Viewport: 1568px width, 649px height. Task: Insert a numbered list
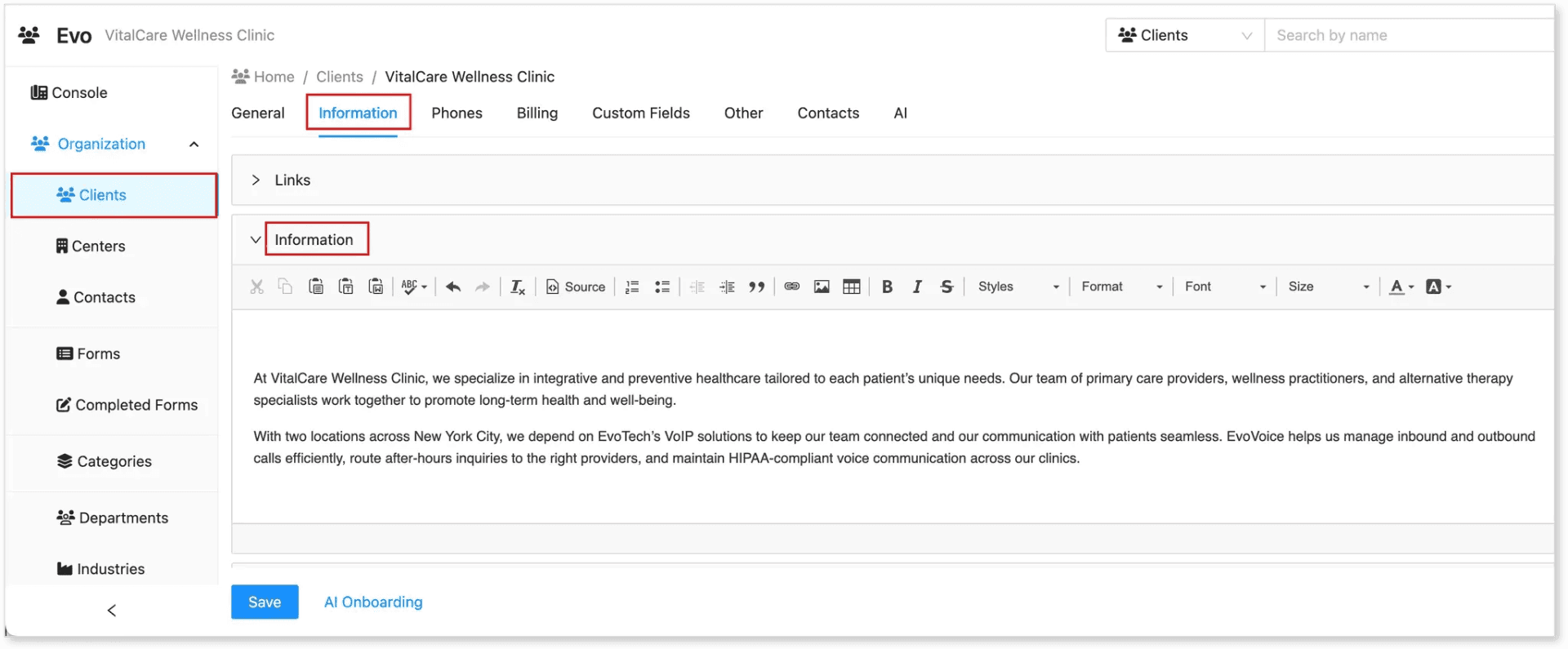(x=632, y=287)
